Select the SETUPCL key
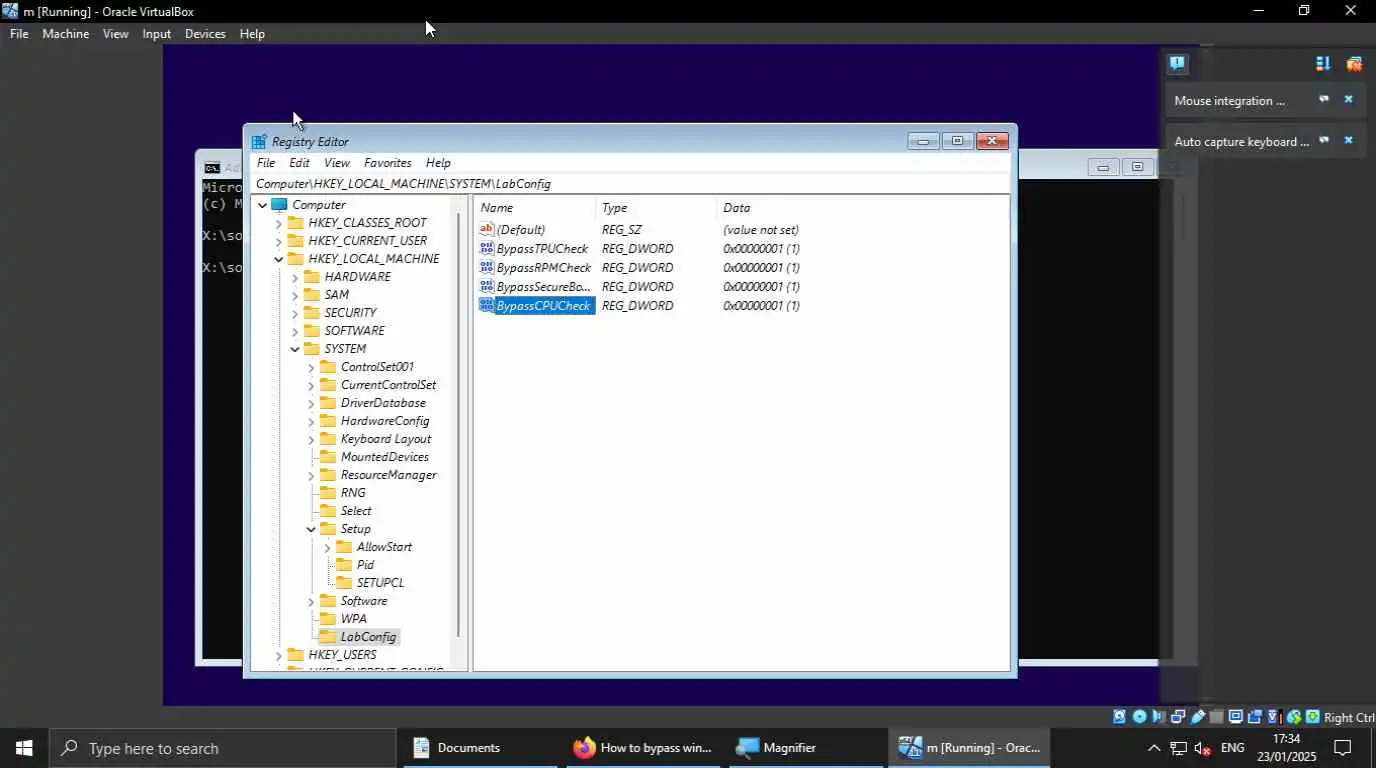This screenshot has height=768, width=1376. click(380, 582)
